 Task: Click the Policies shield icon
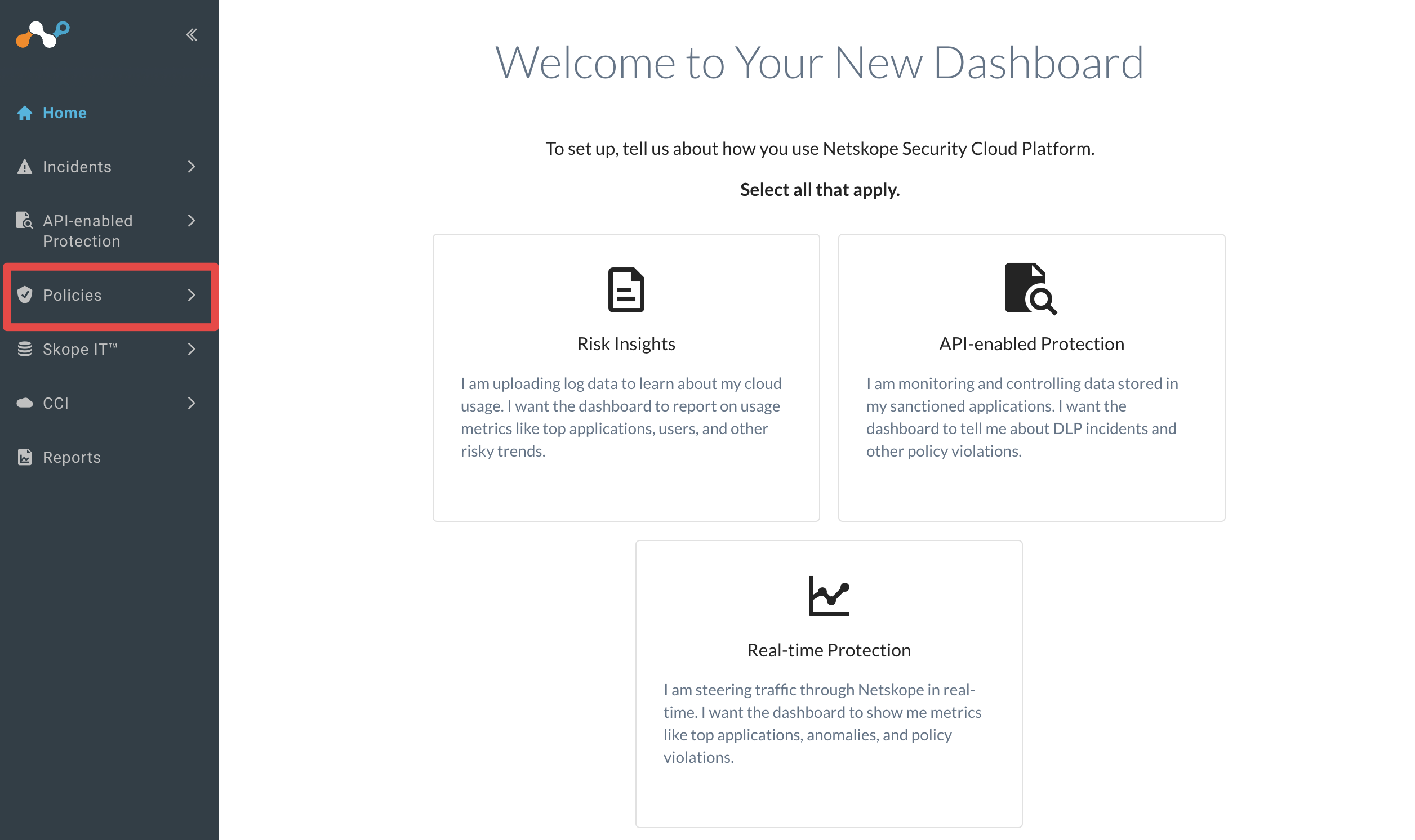tap(24, 294)
